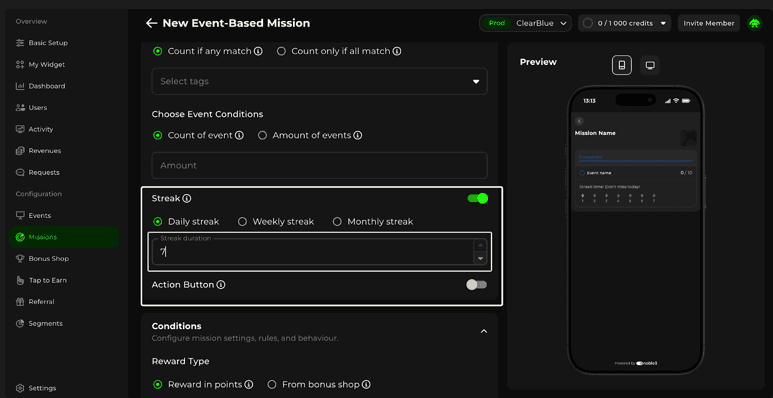Click the My Widget sidebar icon
The width and height of the screenshot is (773, 398).
click(20, 65)
